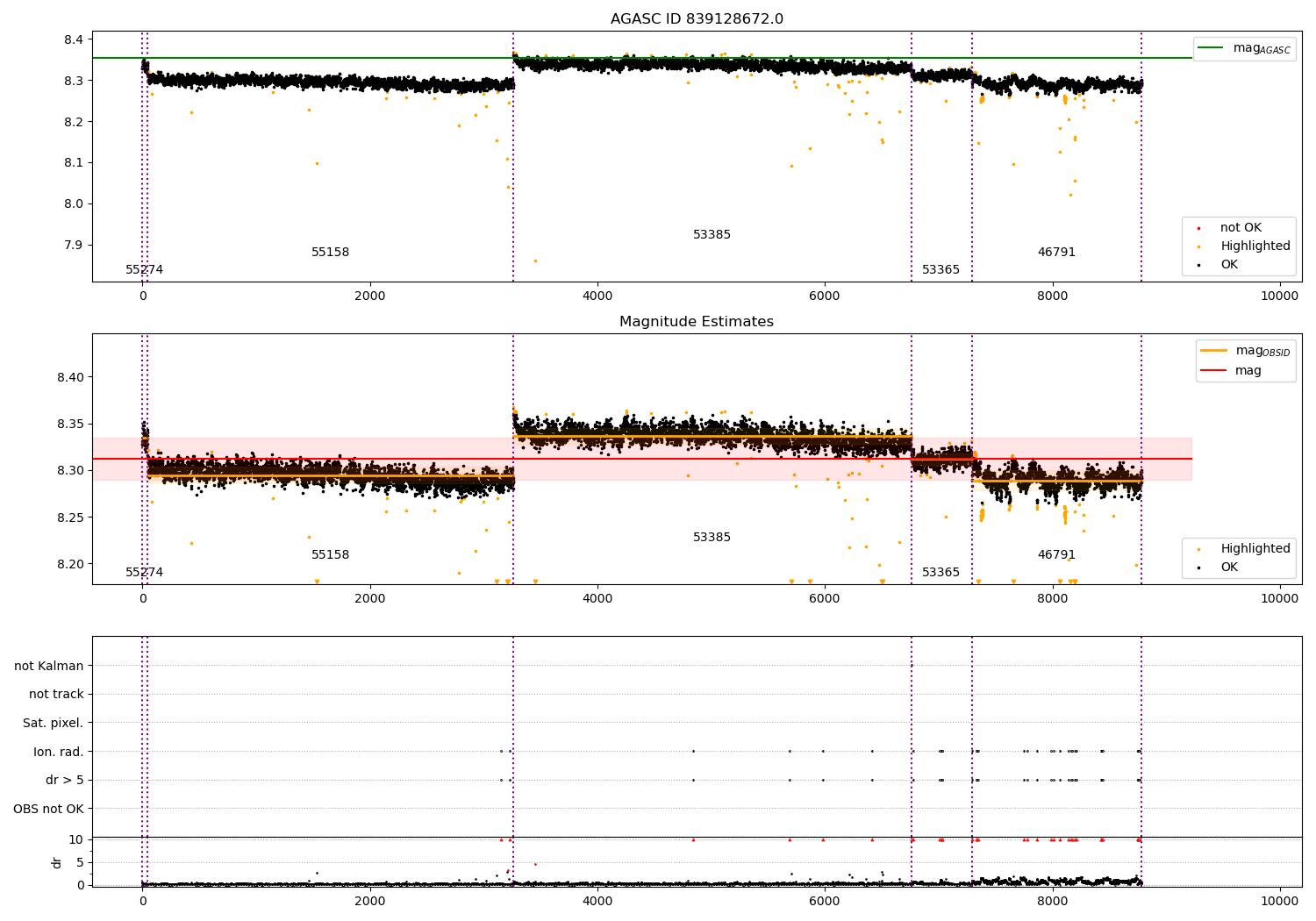
Task: Click x-axis tick 2000 in top plot
Action: point(370,296)
